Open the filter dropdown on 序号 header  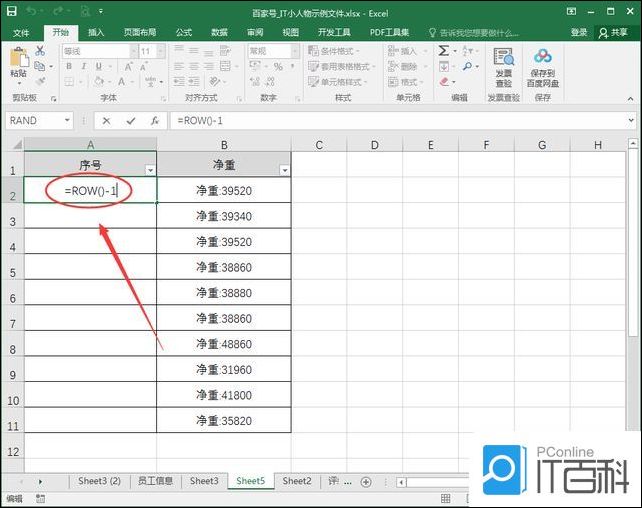click(x=150, y=171)
